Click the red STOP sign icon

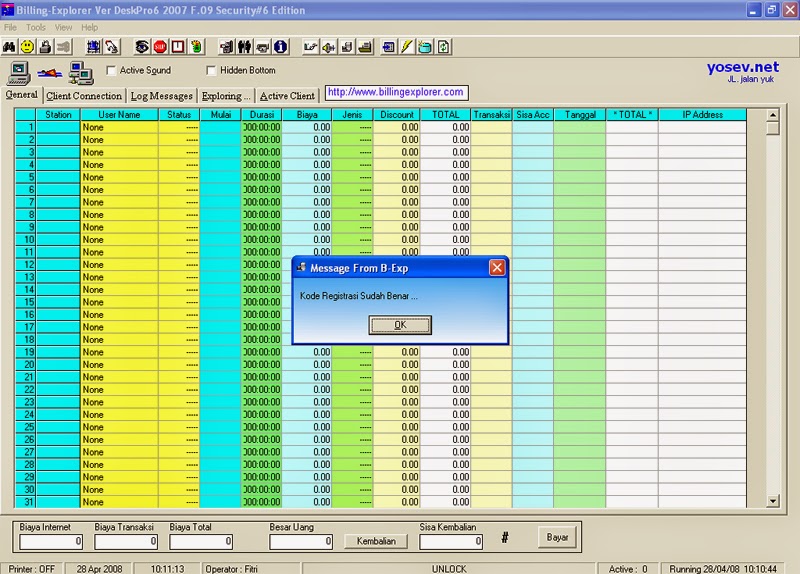click(x=160, y=47)
